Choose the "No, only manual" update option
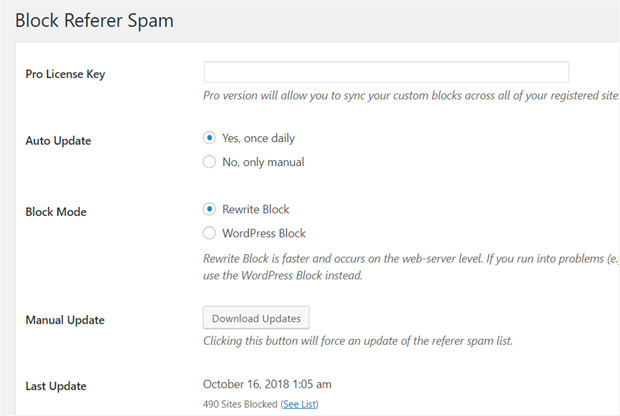The height and width of the screenshot is (416, 620). pyautogui.click(x=209, y=161)
